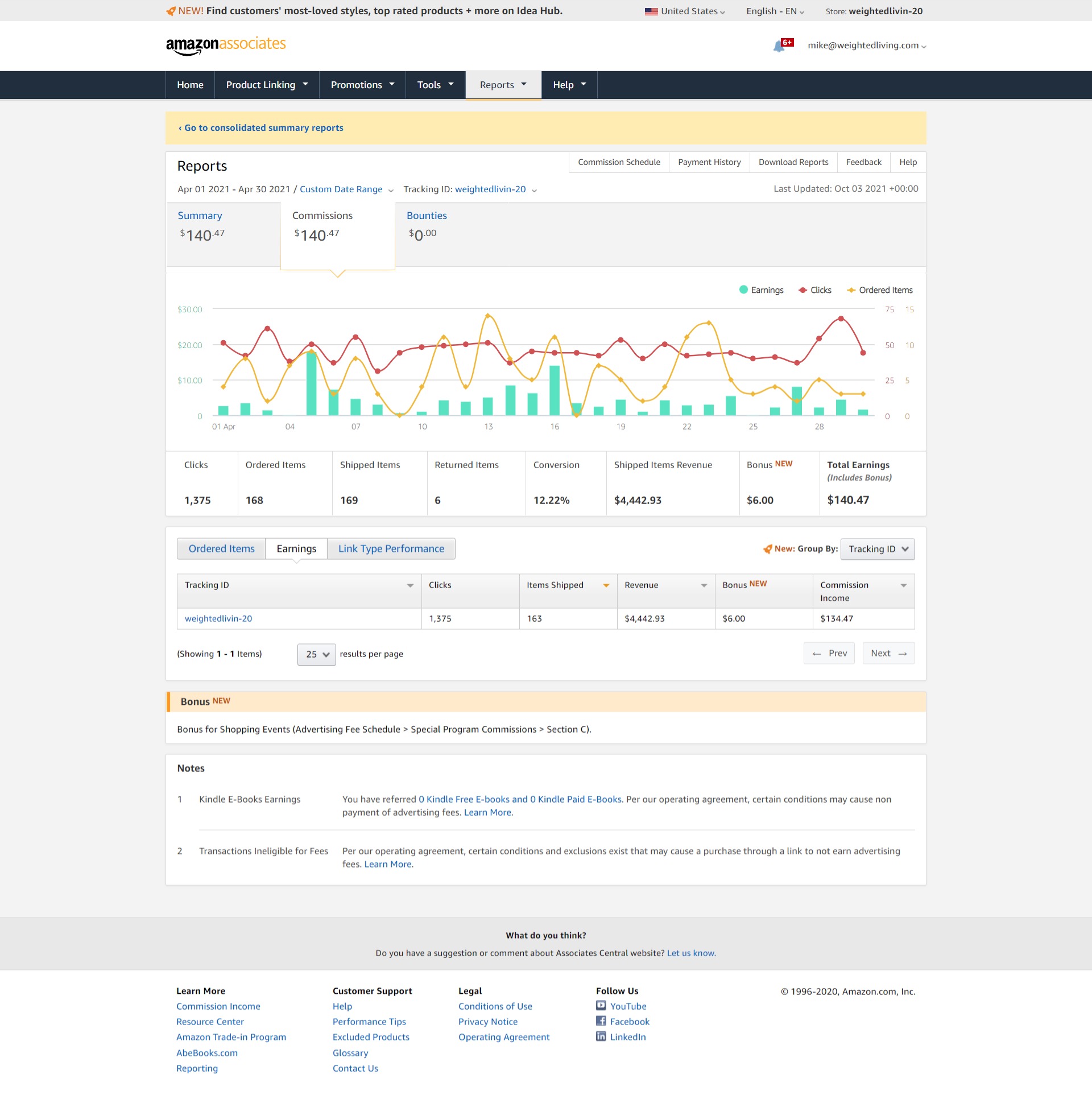Click the Facebook icon in footer
The width and height of the screenshot is (1092, 1099).
[601, 1020]
